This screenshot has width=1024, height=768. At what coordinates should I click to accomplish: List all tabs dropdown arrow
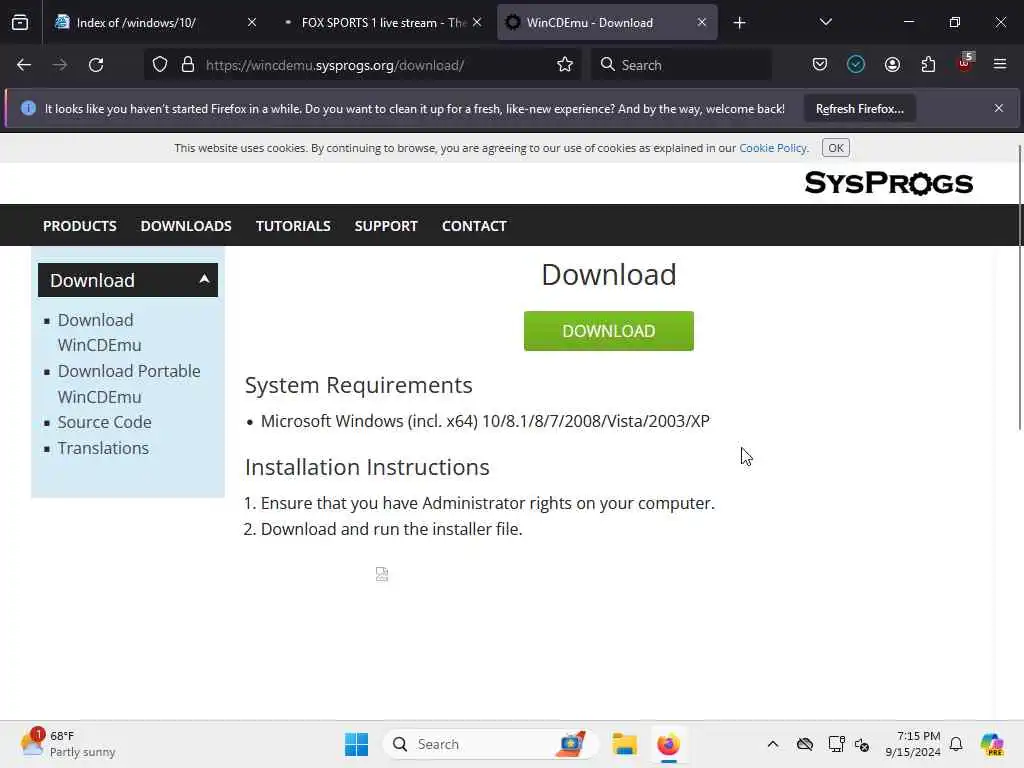coord(825,23)
